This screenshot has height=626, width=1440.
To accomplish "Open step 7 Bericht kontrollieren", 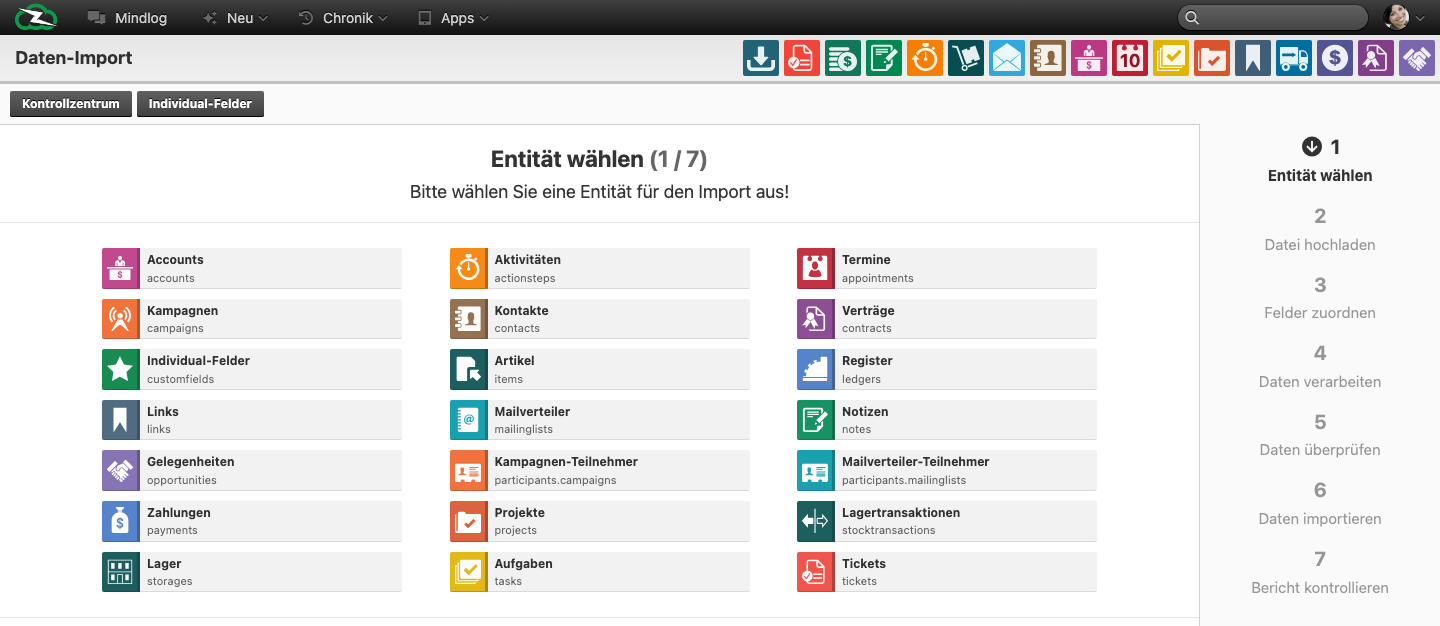I will [x=1320, y=572].
